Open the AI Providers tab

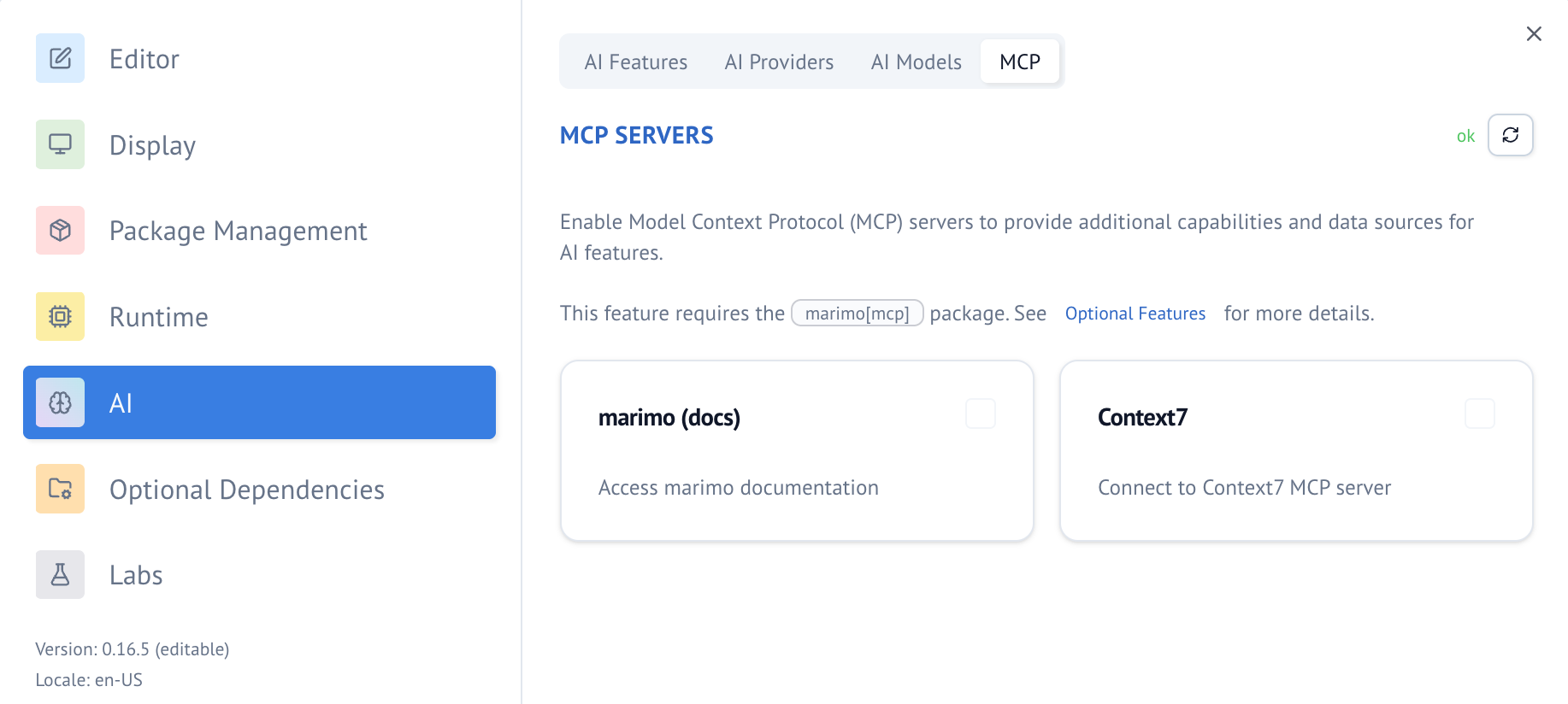(x=779, y=62)
